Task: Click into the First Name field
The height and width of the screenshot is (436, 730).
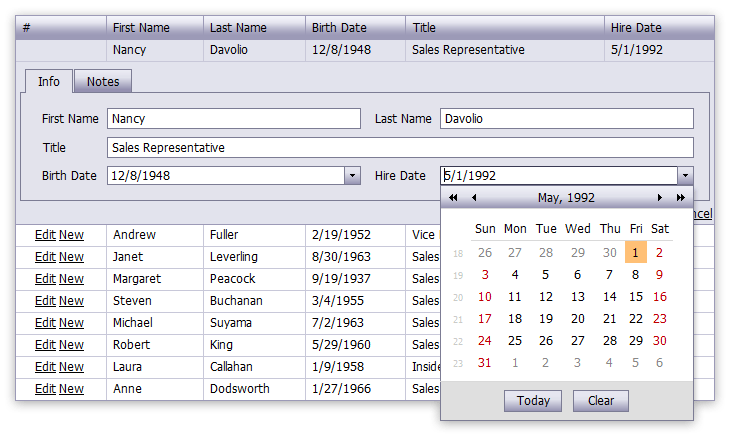Action: coord(234,119)
